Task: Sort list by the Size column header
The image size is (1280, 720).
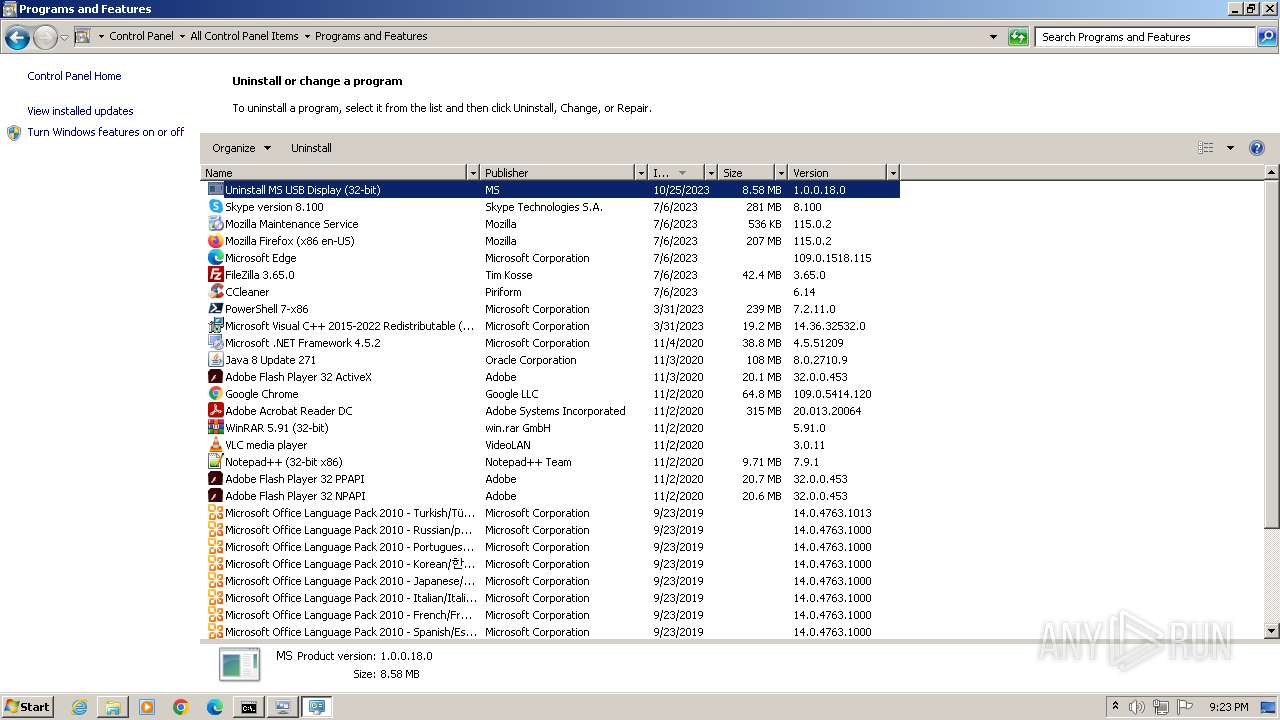Action: [x=747, y=173]
